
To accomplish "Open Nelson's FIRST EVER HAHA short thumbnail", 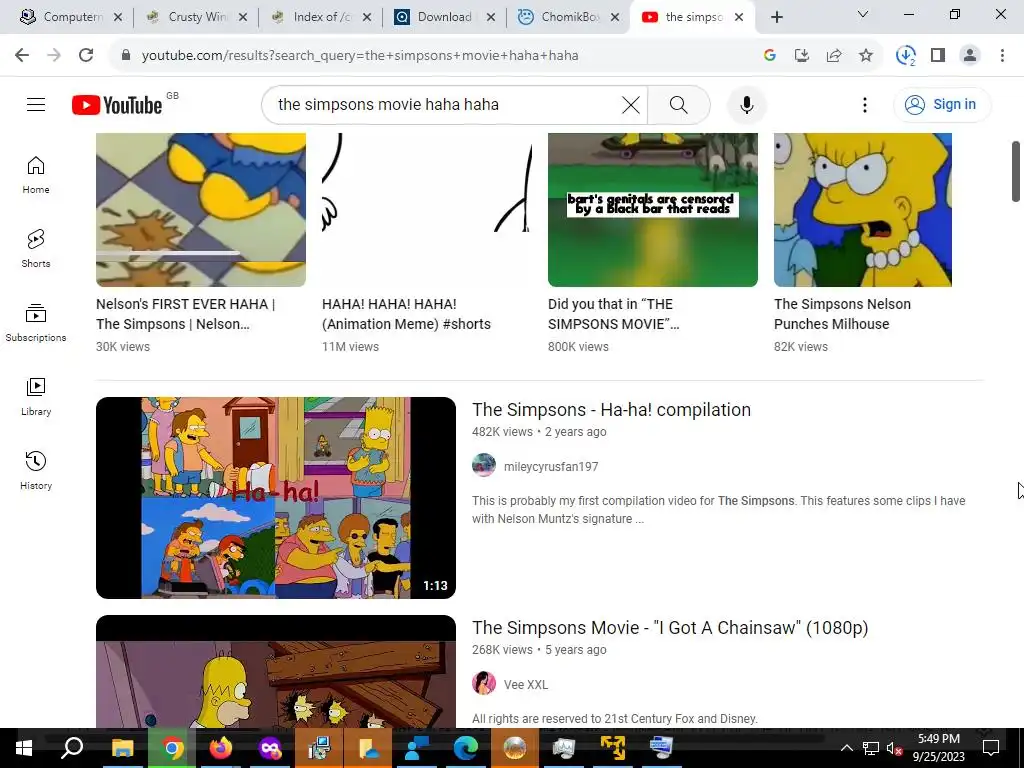I will [200, 210].
